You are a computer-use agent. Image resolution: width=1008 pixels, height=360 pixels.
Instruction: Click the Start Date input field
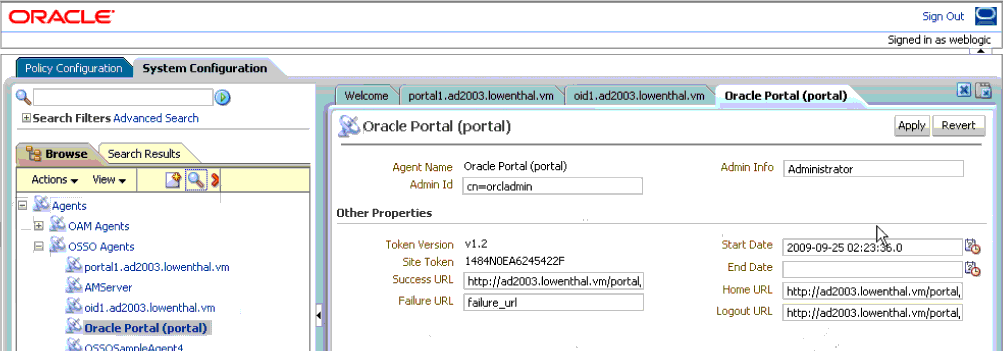pyautogui.click(x=872, y=247)
